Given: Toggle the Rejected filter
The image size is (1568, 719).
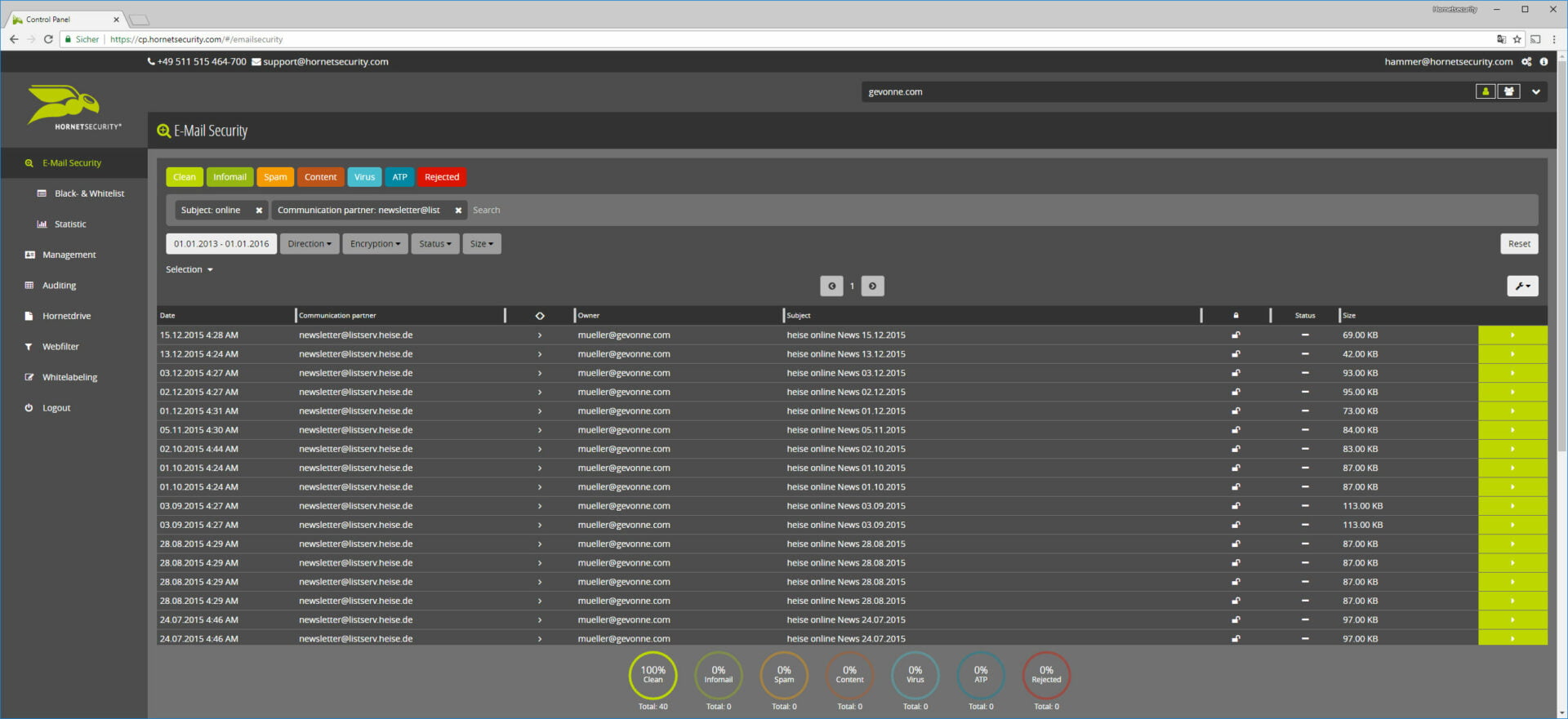Looking at the screenshot, I should pos(442,177).
